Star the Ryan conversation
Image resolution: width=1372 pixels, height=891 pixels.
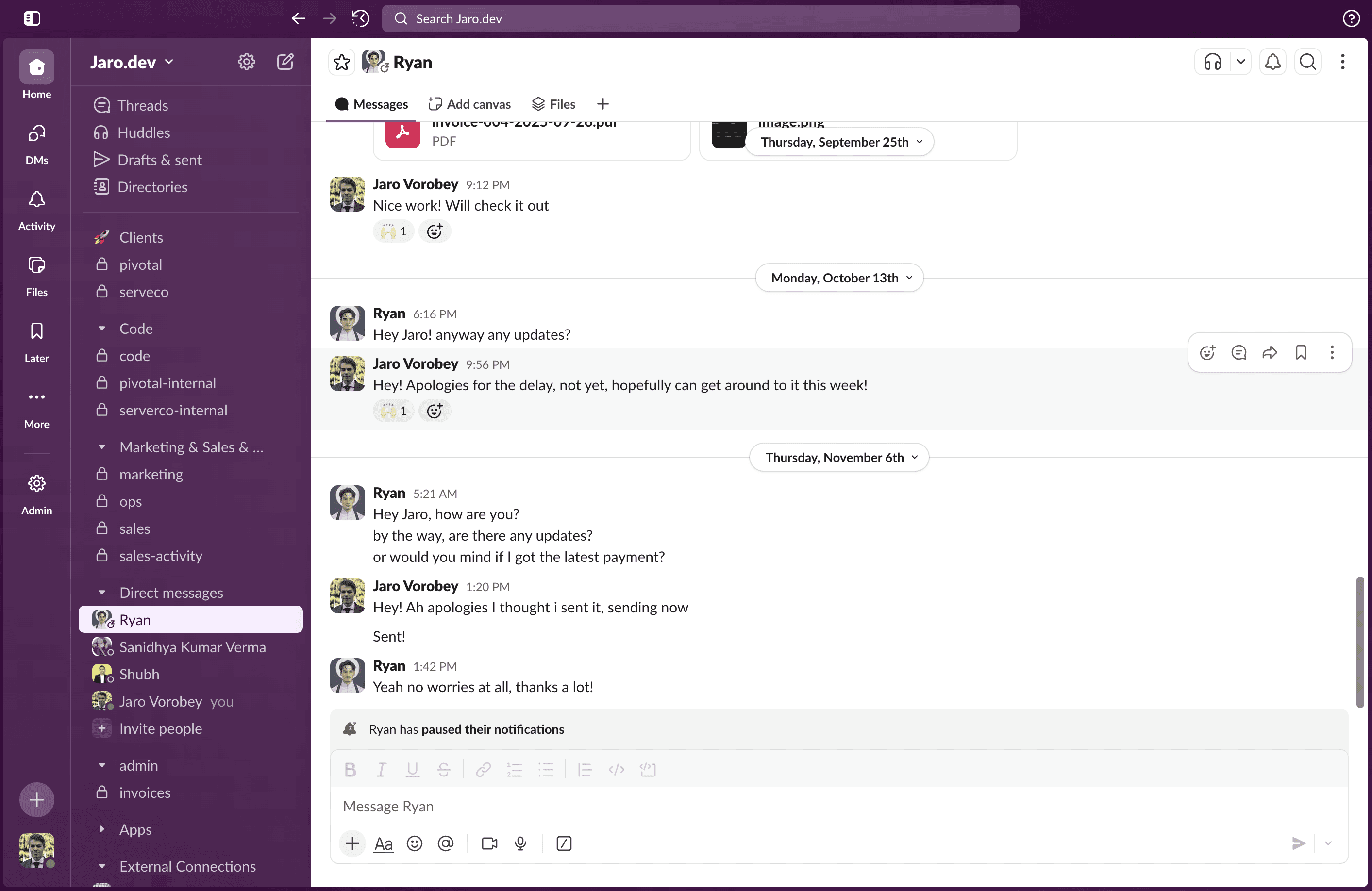pyautogui.click(x=342, y=62)
